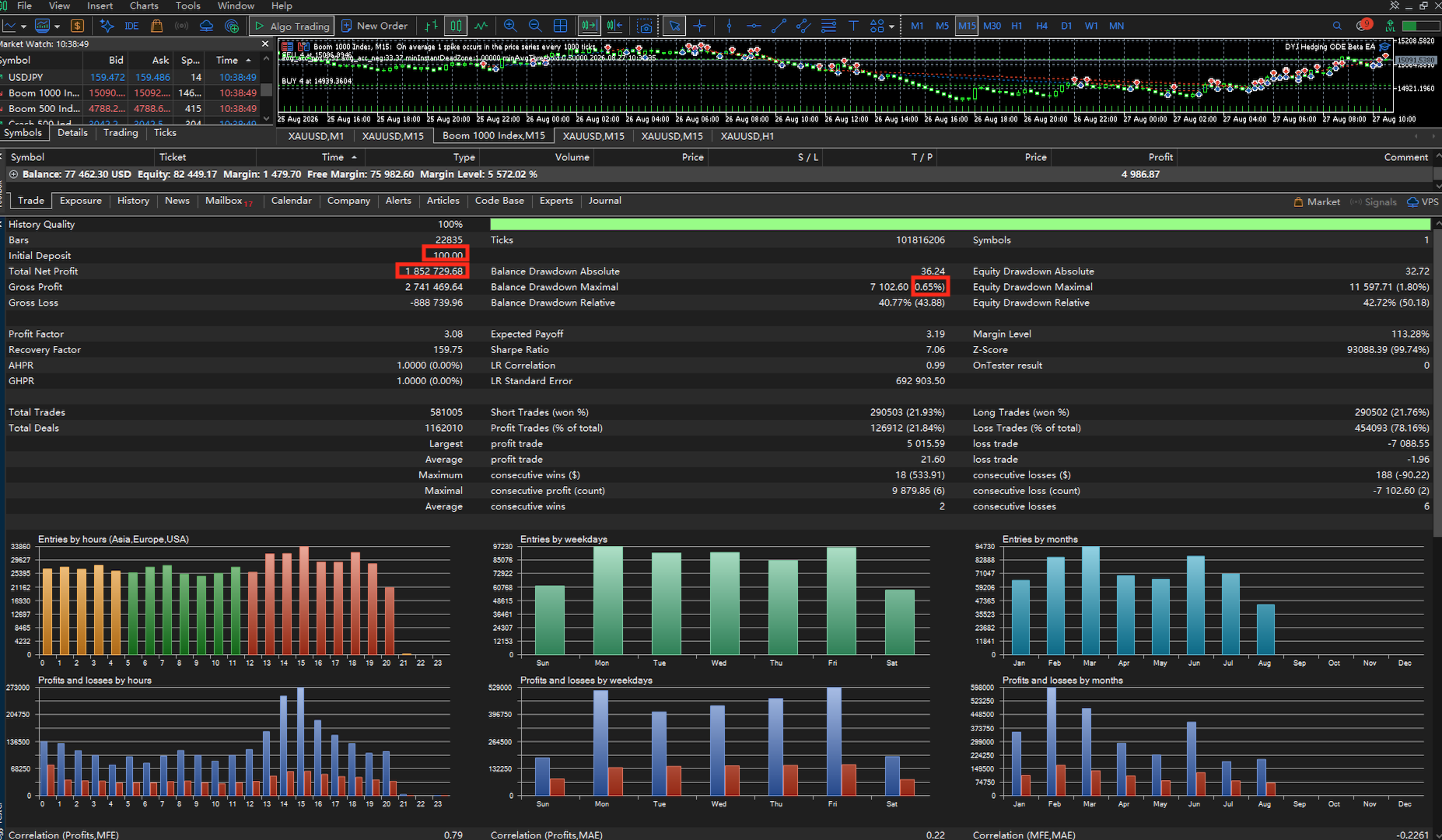
Task: Switch to the Journal tab
Action: tap(604, 201)
